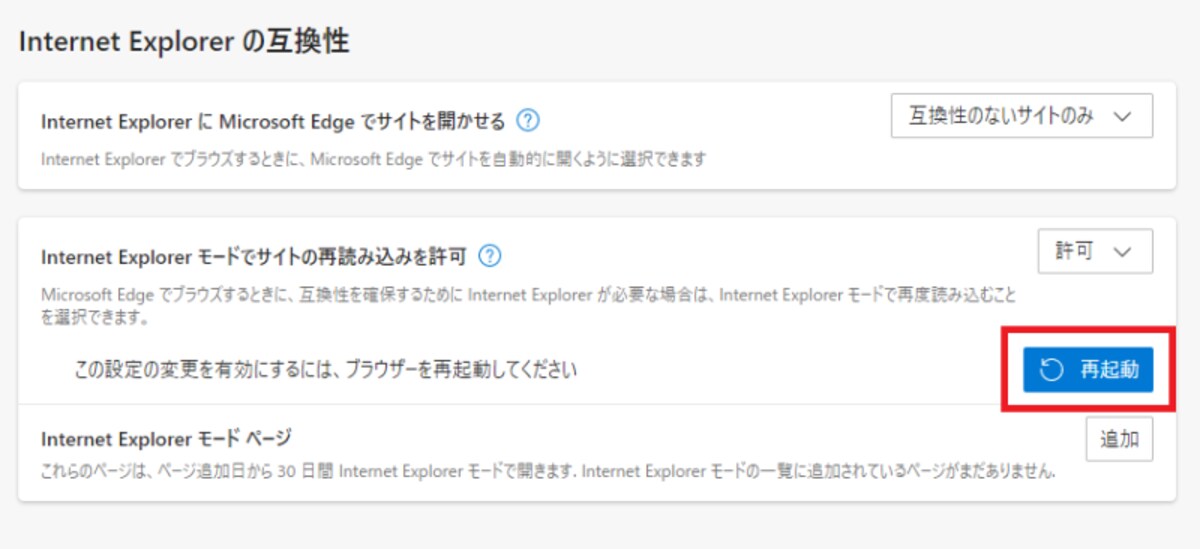Click the 許可 text inside the dropdown

(1074, 251)
